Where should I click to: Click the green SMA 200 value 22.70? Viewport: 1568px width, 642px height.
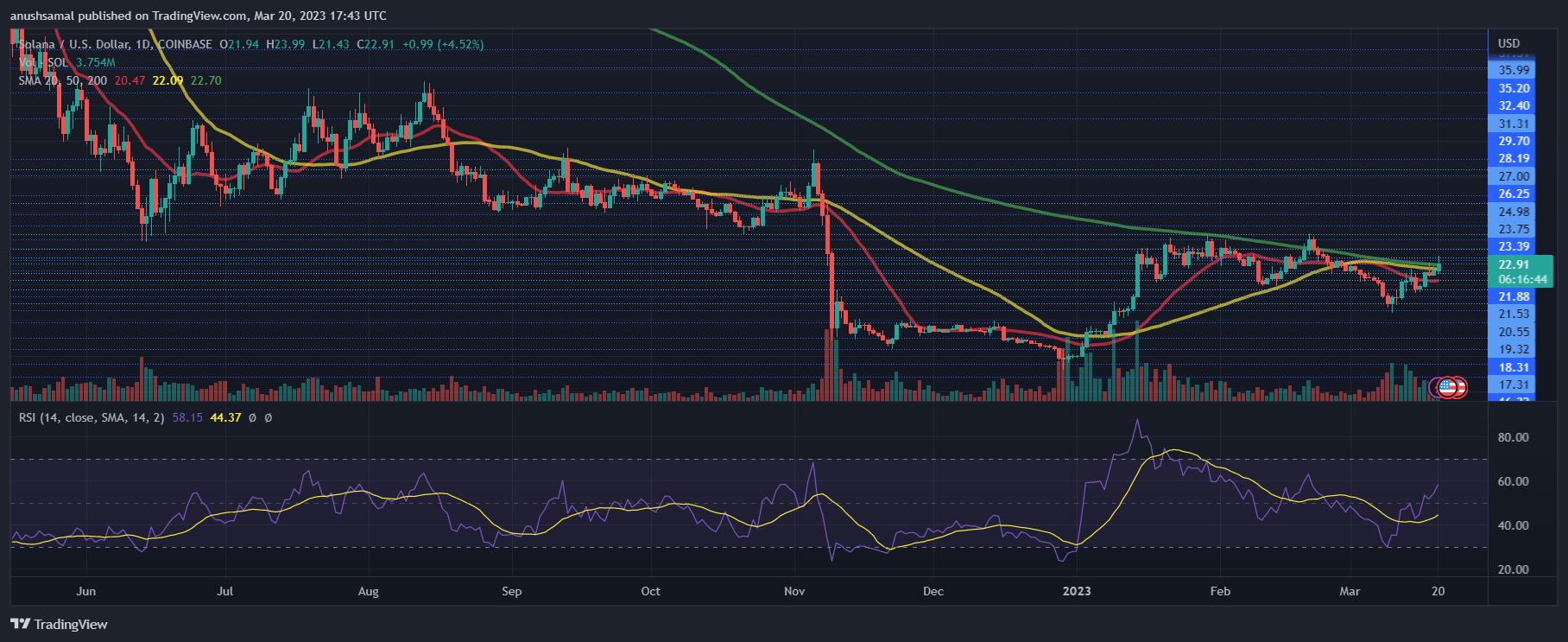205,80
